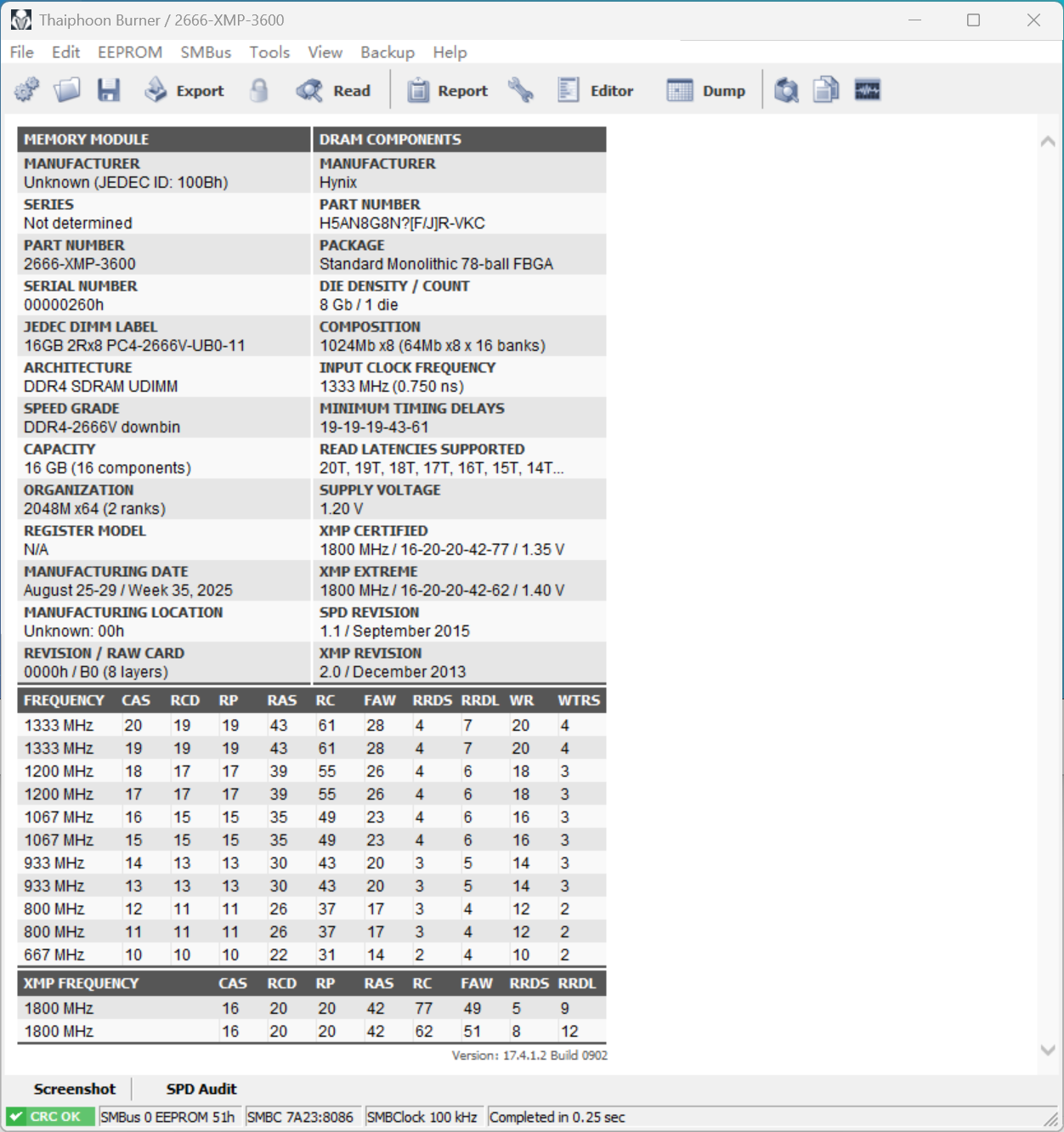The width and height of the screenshot is (1064, 1132).
Task: Select Unknown (JEDEC ID: 100Bh) manufacturer
Action: pyautogui.click(x=126, y=183)
